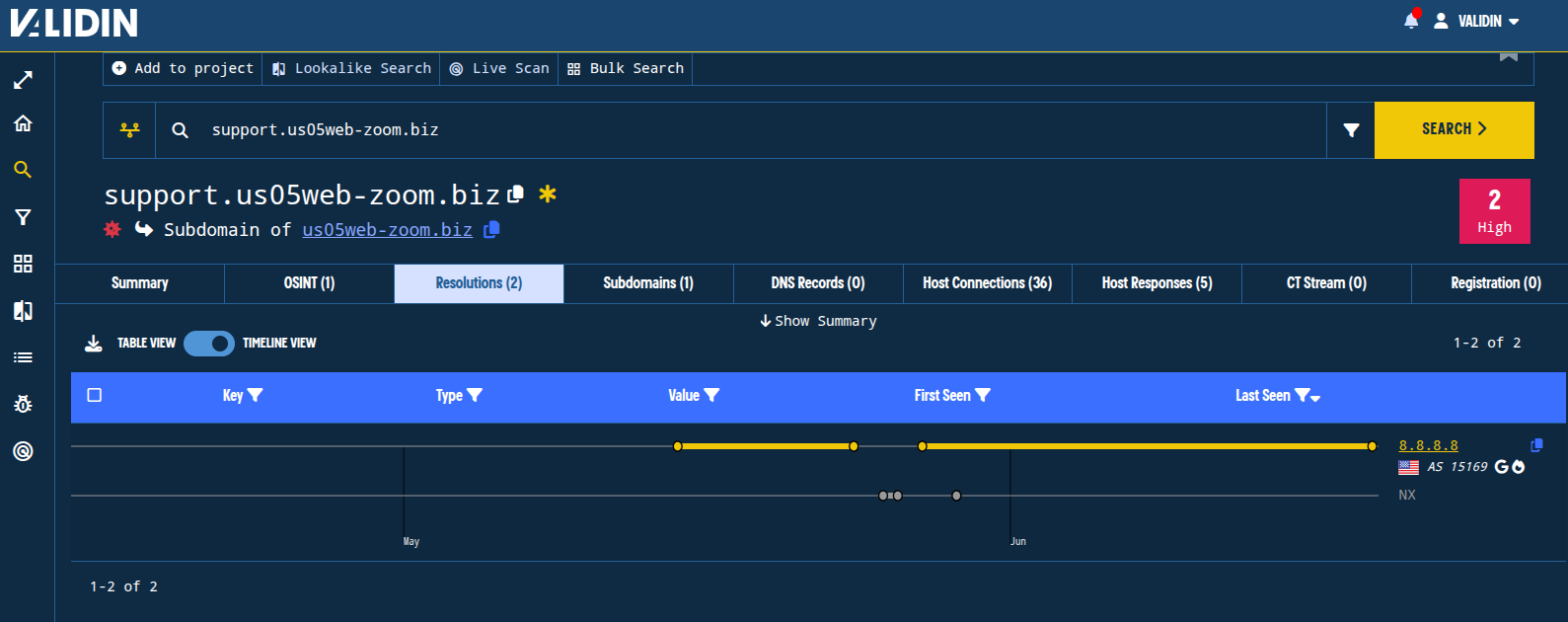Click the magnifier icon in search bar
This screenshot has height=622, width=1568.
click(x=180, y=129)
